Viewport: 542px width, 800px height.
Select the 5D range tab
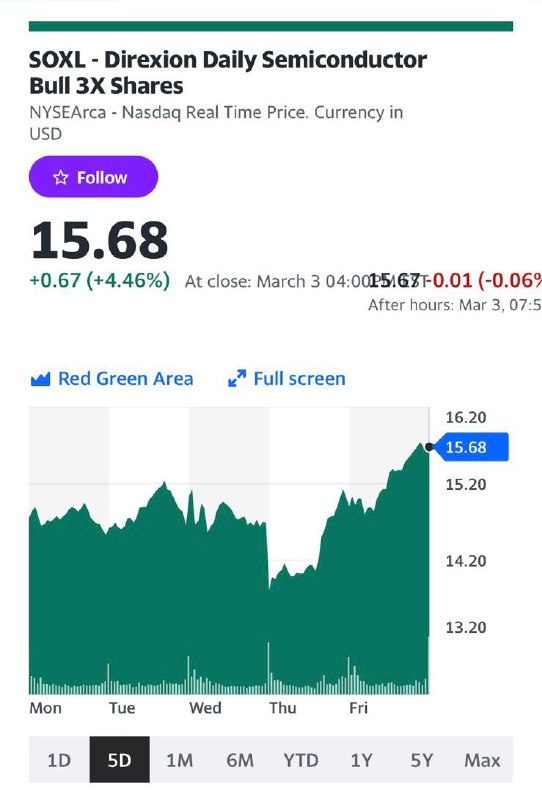(119, 760)
